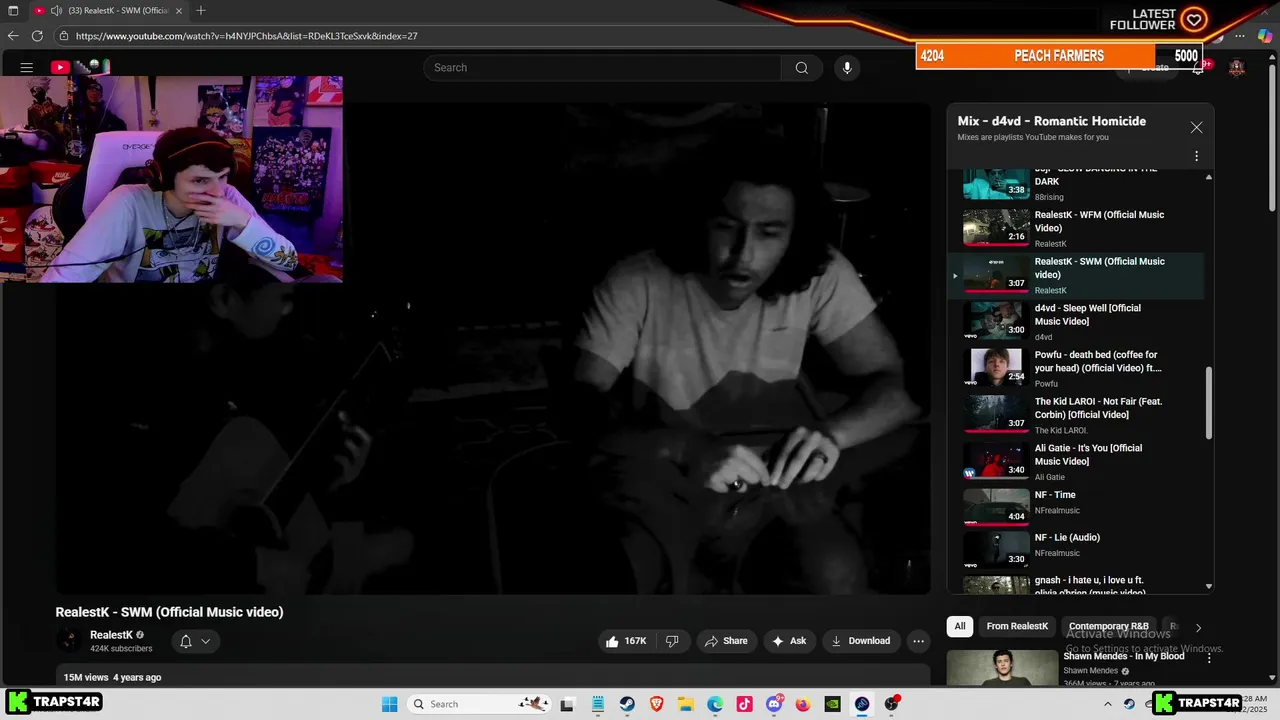
Task: Play RealestK - WFM from playlist
Action: click(x=1075, y=228)
